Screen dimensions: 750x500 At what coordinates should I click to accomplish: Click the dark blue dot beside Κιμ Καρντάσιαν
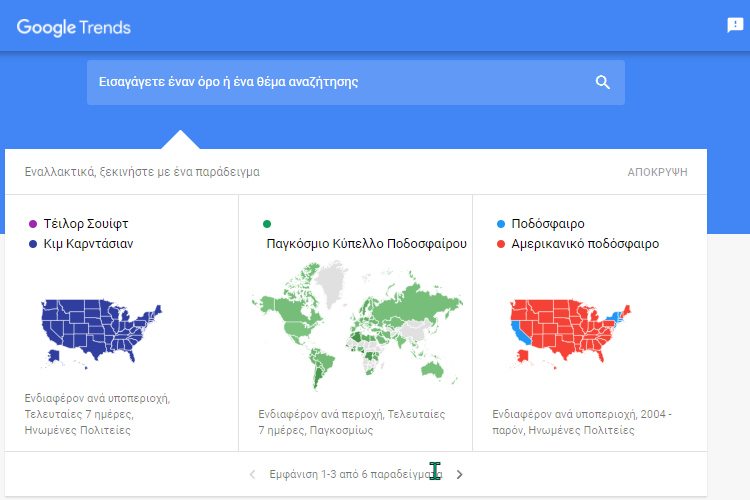[x=33, y=243]
